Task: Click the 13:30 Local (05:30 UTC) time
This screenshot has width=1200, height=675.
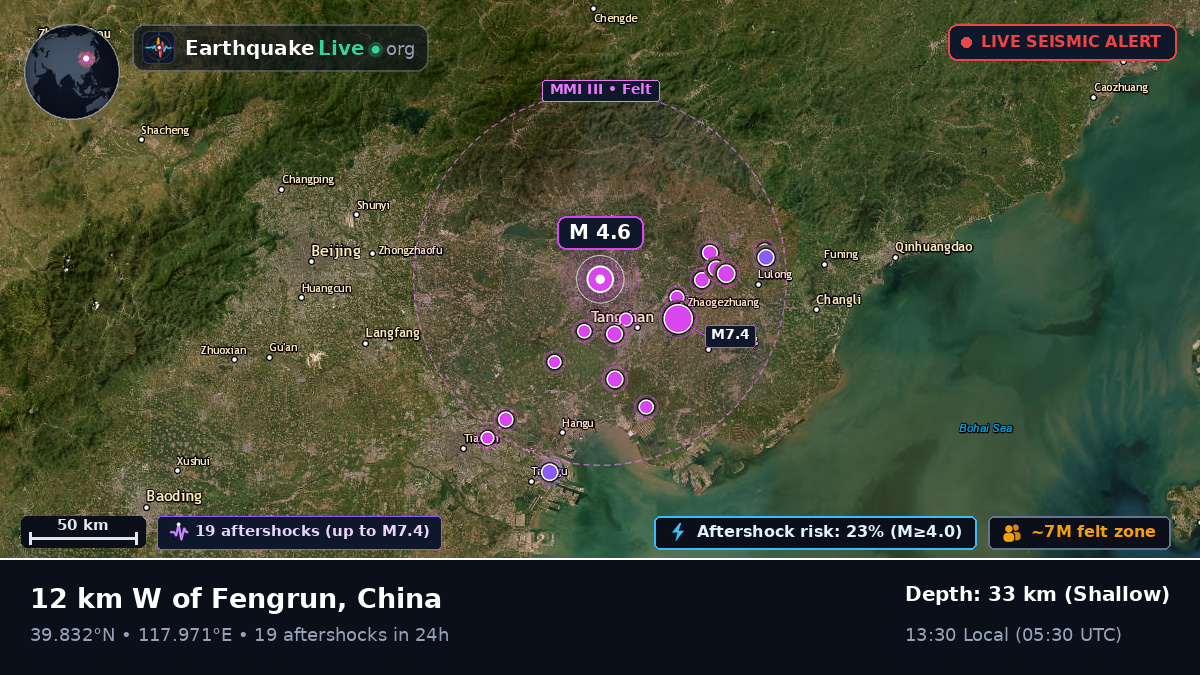Action: 1013,634
